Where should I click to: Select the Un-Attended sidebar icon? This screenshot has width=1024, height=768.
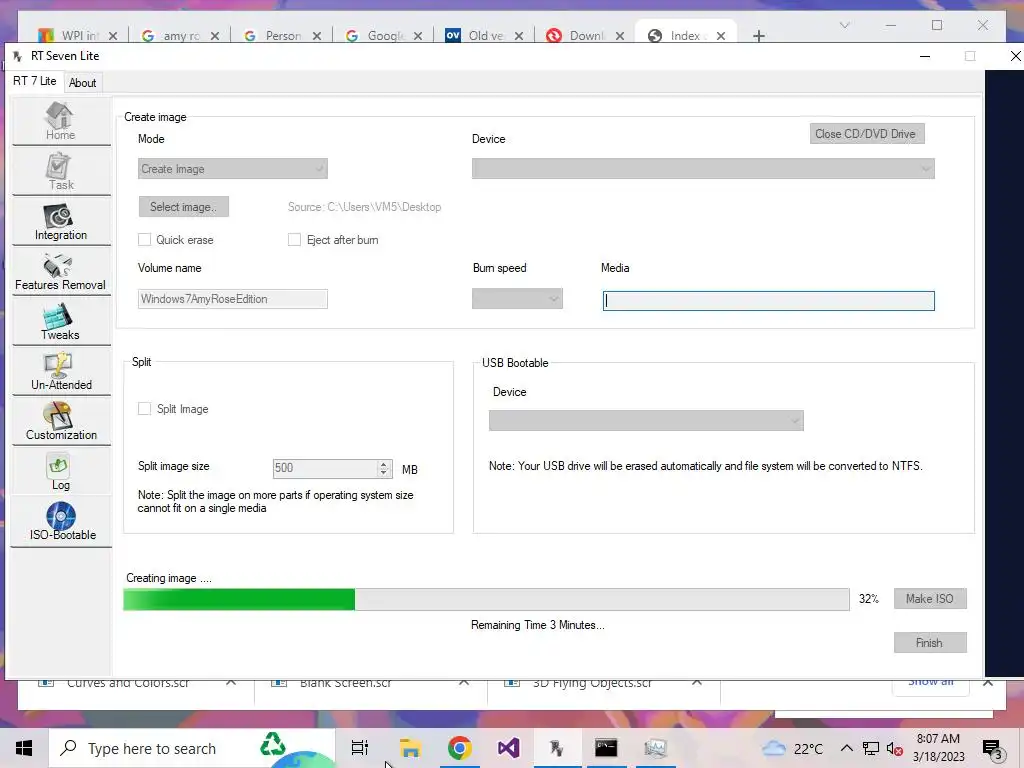click(61, 372)
